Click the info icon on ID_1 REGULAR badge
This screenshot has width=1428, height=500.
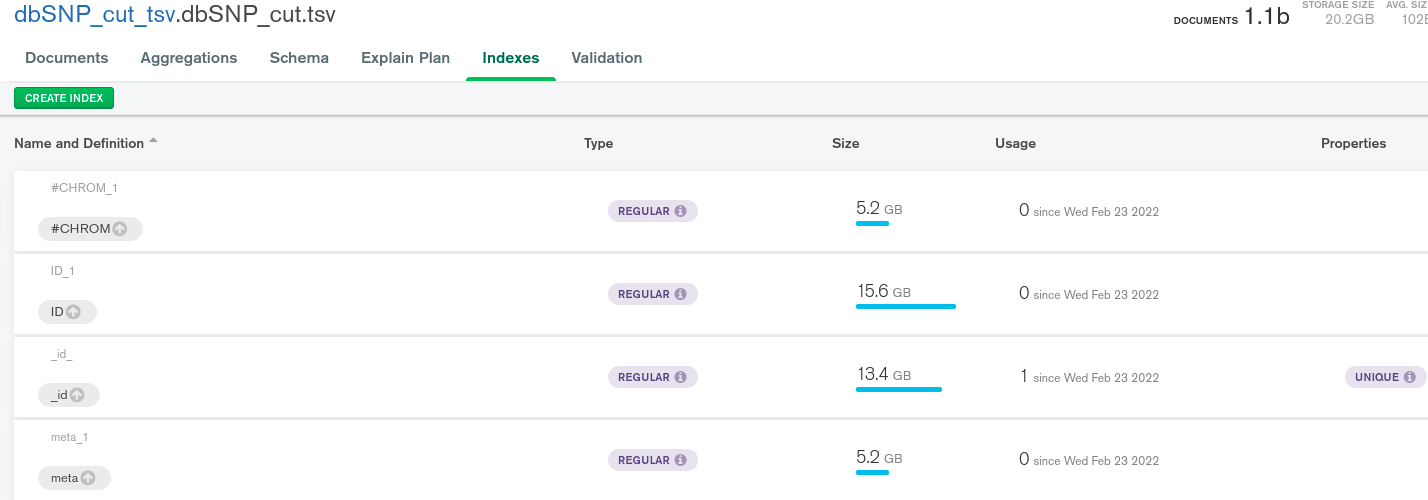pos(681,294)
